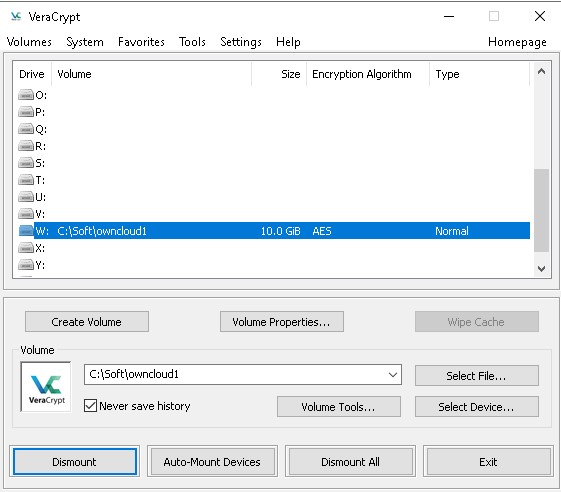Open the Settings menu
The image size is (561, 492).
click(x=241, y=42)
